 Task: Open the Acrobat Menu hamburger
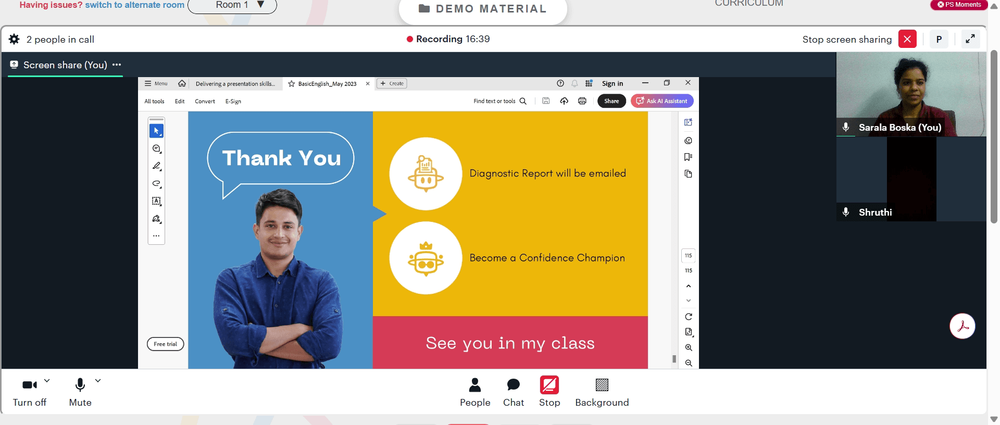(x=155, y=84)
